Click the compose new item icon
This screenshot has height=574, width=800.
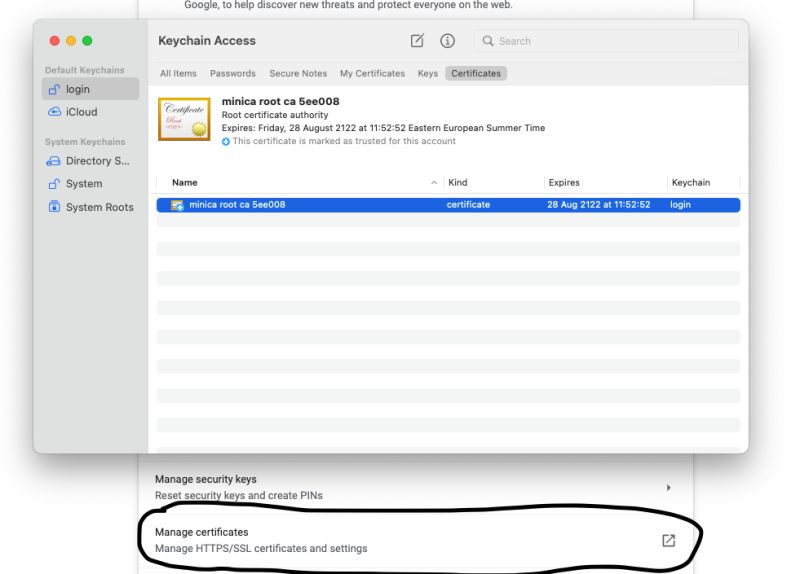(417, 41)
